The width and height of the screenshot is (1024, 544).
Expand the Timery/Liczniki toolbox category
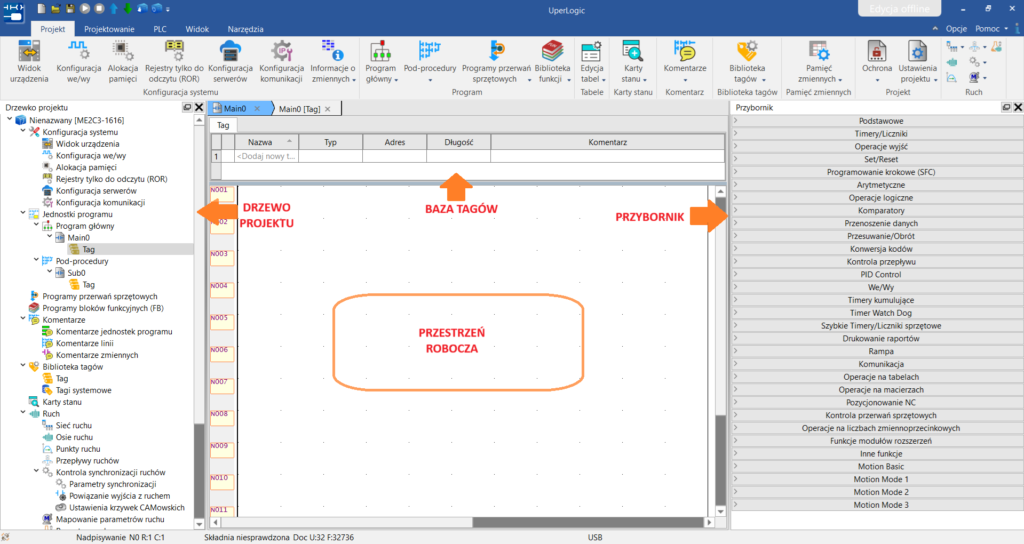click(877, 134)
